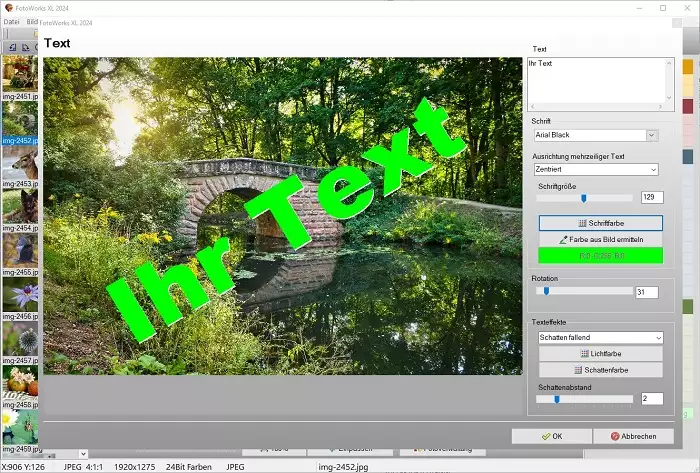The width and height of the screenshot is (700, 473).
Task: Click the eyedropper icon on Farbe aus Bild ermitteln
Action: [x=566, y=240]
